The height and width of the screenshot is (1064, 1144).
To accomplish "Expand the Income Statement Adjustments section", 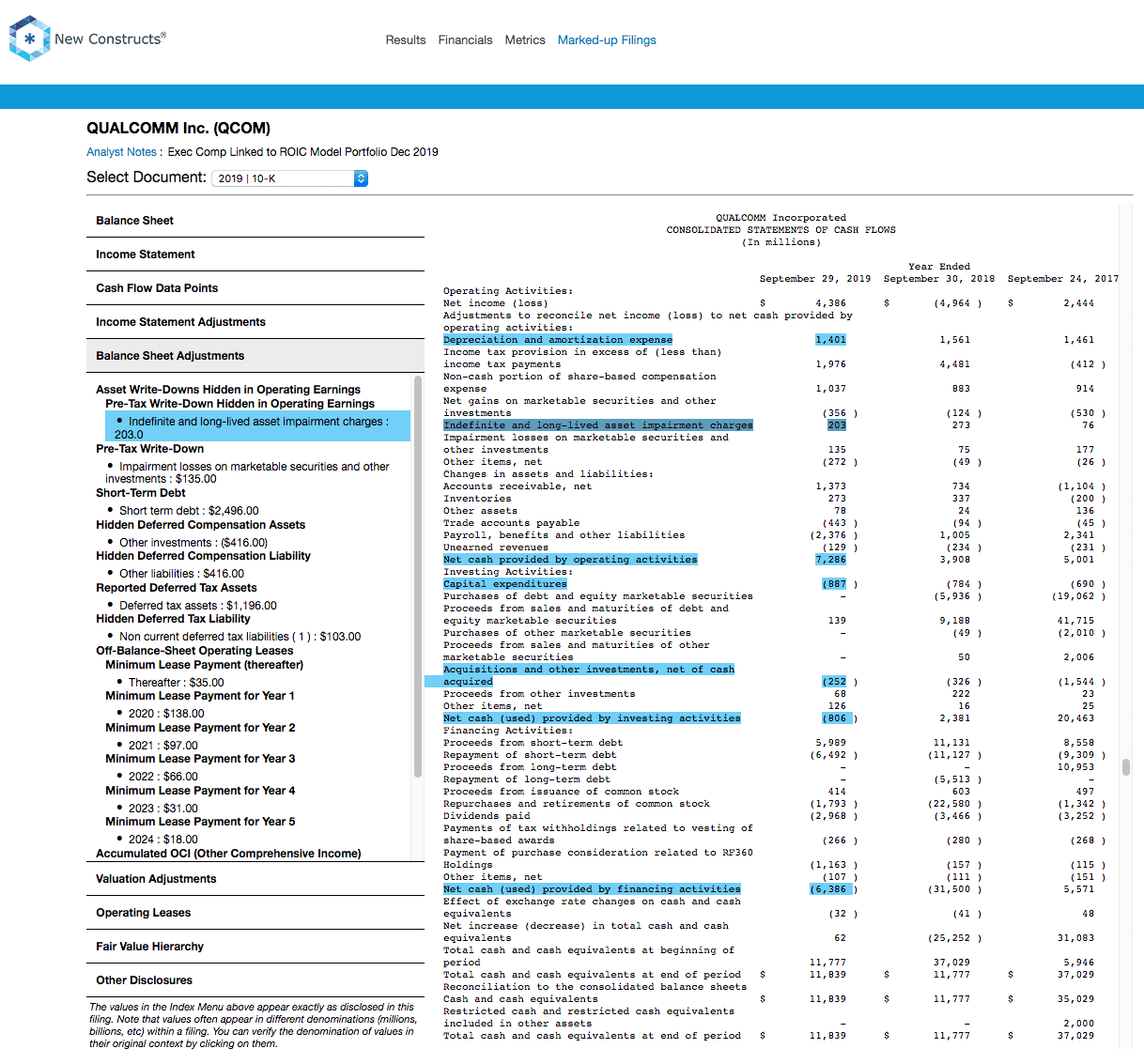I will pyautogui.click(x=255, y=322).
